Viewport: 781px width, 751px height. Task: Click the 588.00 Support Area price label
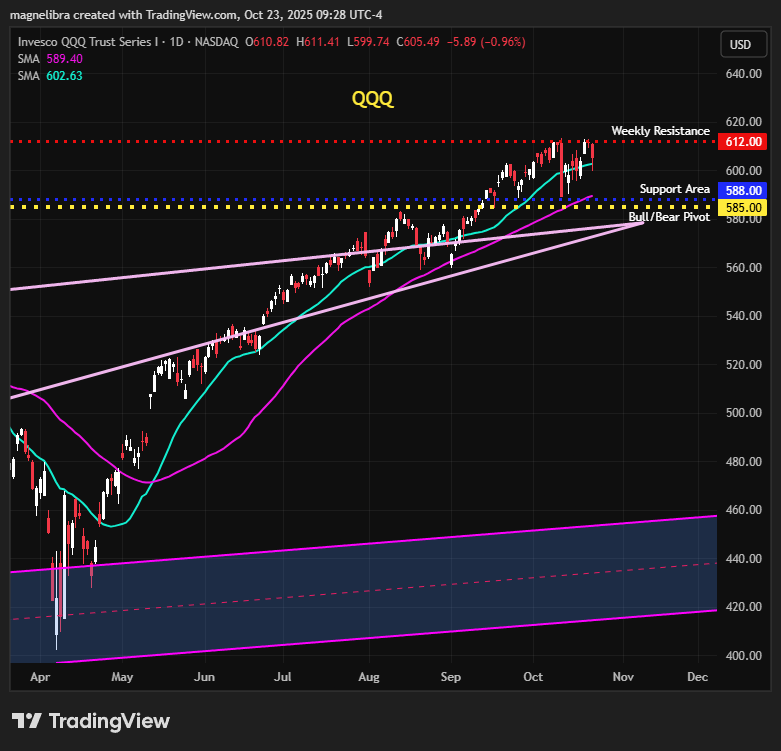(x=743, y=190)
